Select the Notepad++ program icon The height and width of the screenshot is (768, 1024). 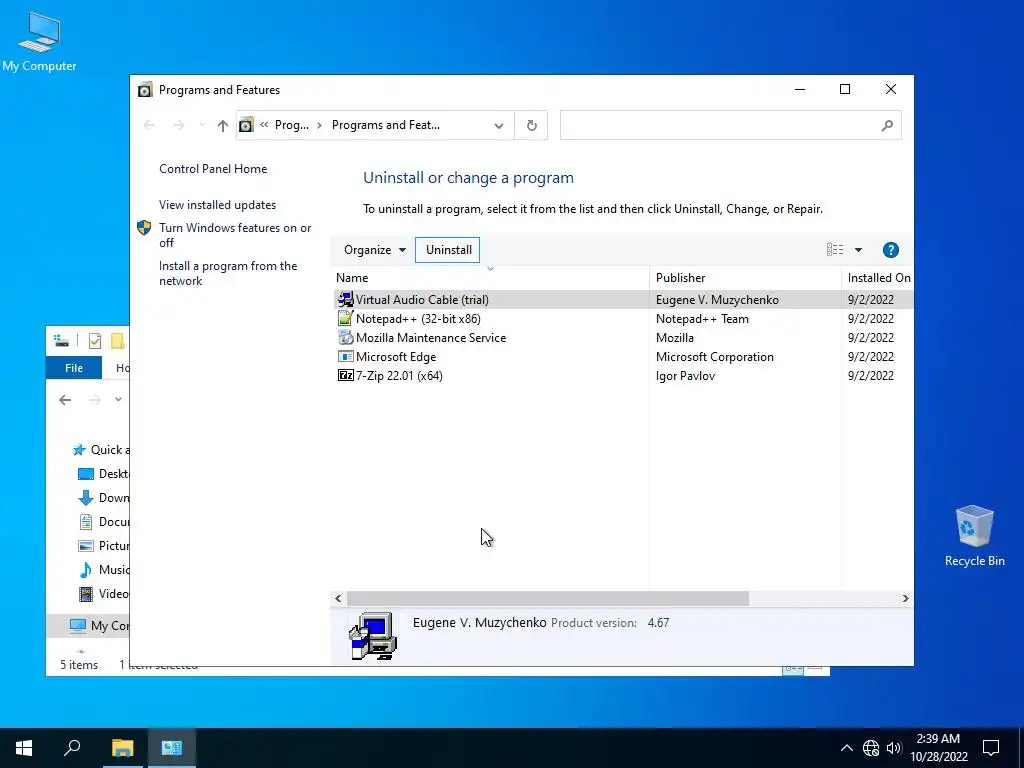coord(345,319)
